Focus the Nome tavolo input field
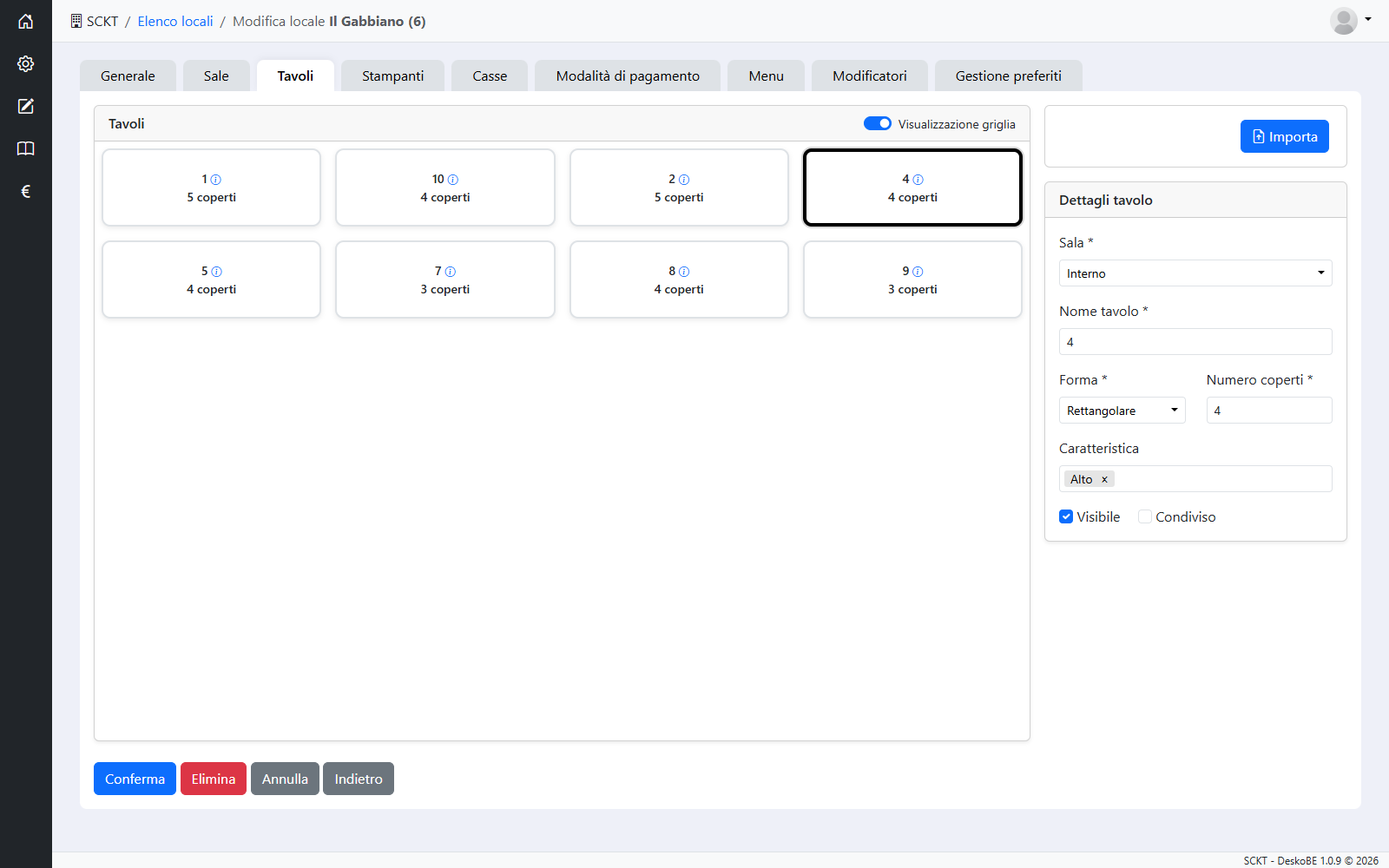The width and height of the screenshot is (1389, 868). pyautogui.click(x=1195, y=342)
